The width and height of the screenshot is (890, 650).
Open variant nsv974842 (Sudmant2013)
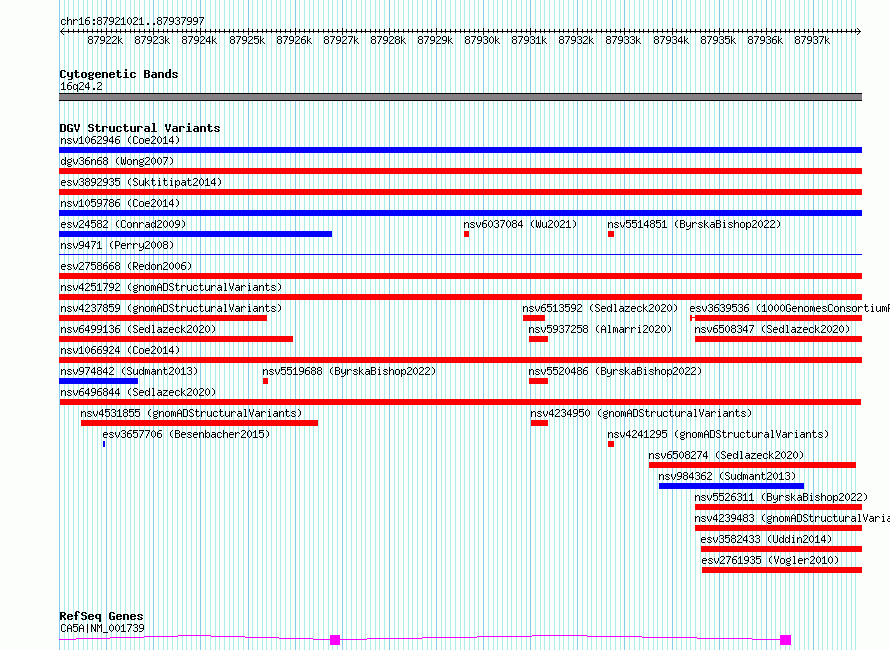(129, 371)
